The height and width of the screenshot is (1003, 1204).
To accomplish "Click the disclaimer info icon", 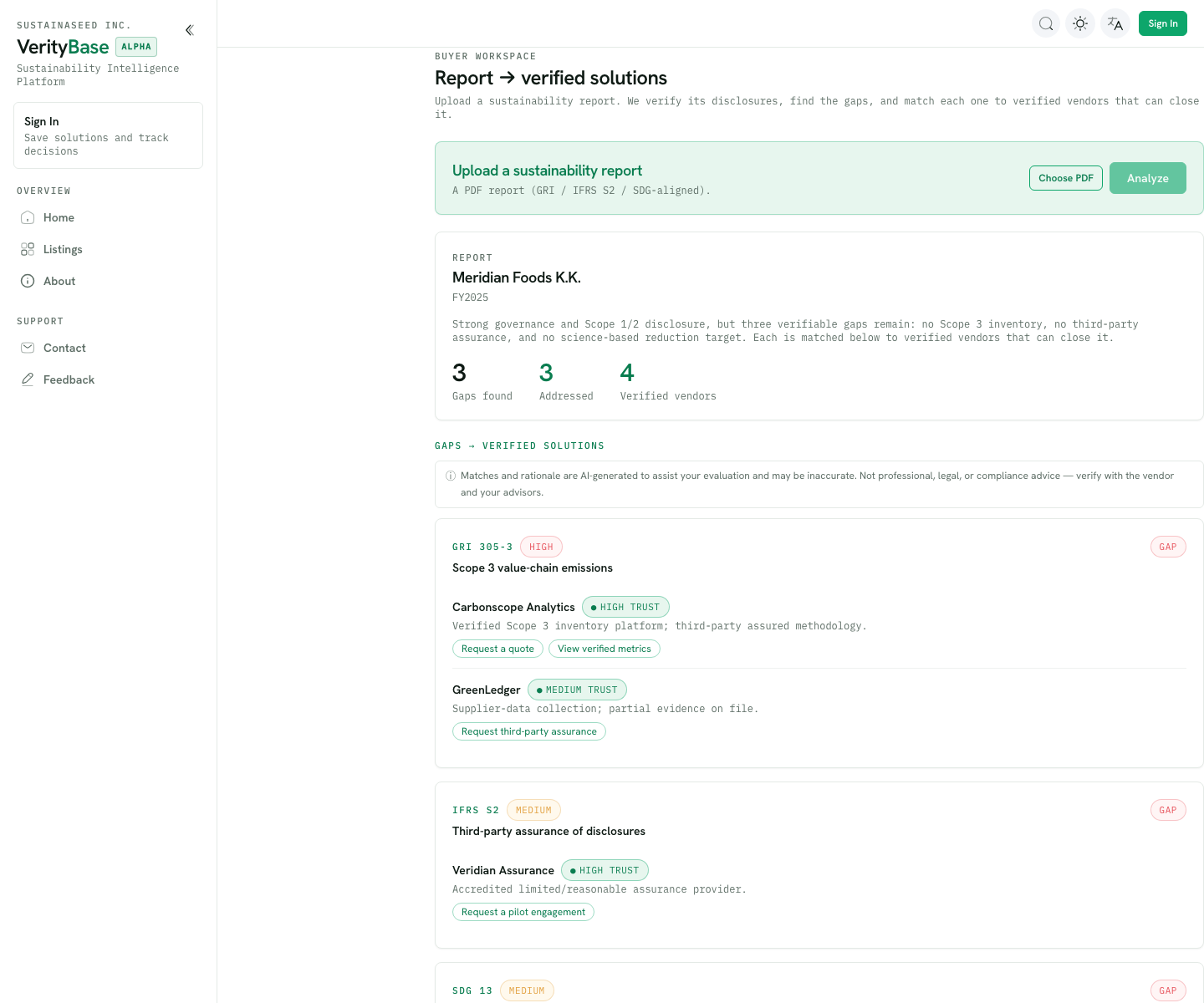I will click(x=451, y=476).
